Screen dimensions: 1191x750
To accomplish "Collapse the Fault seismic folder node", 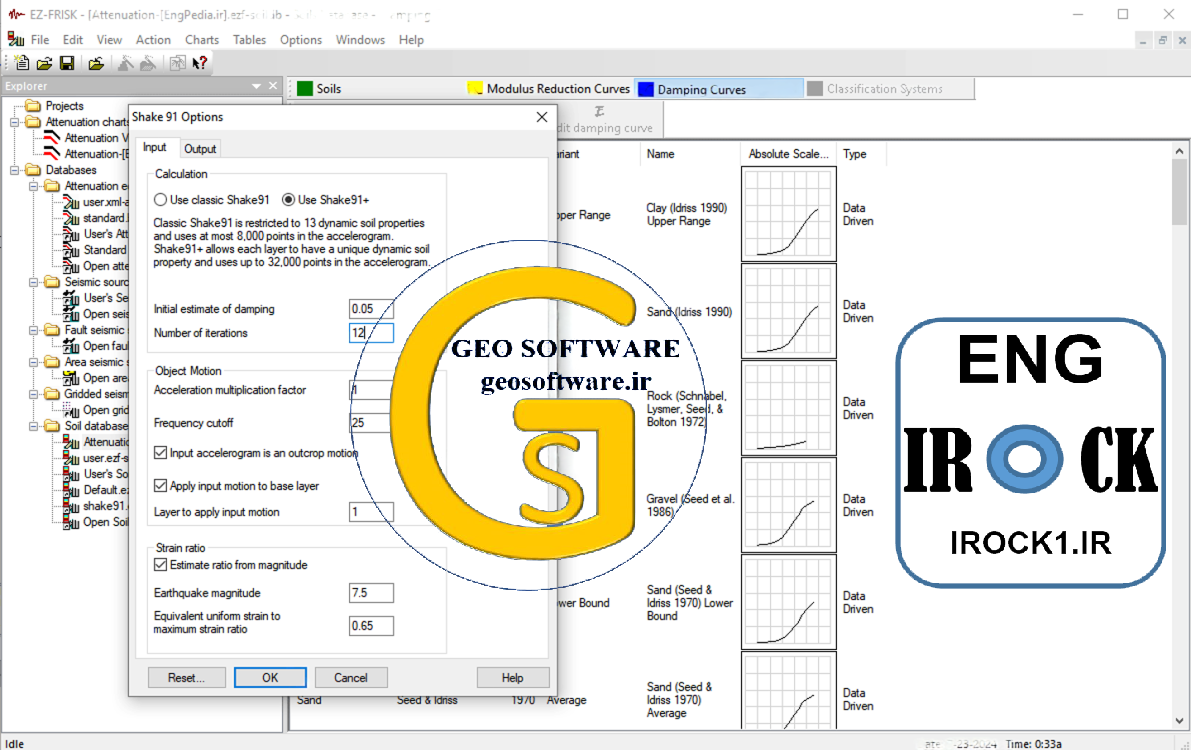I will (x=33, y=330).
